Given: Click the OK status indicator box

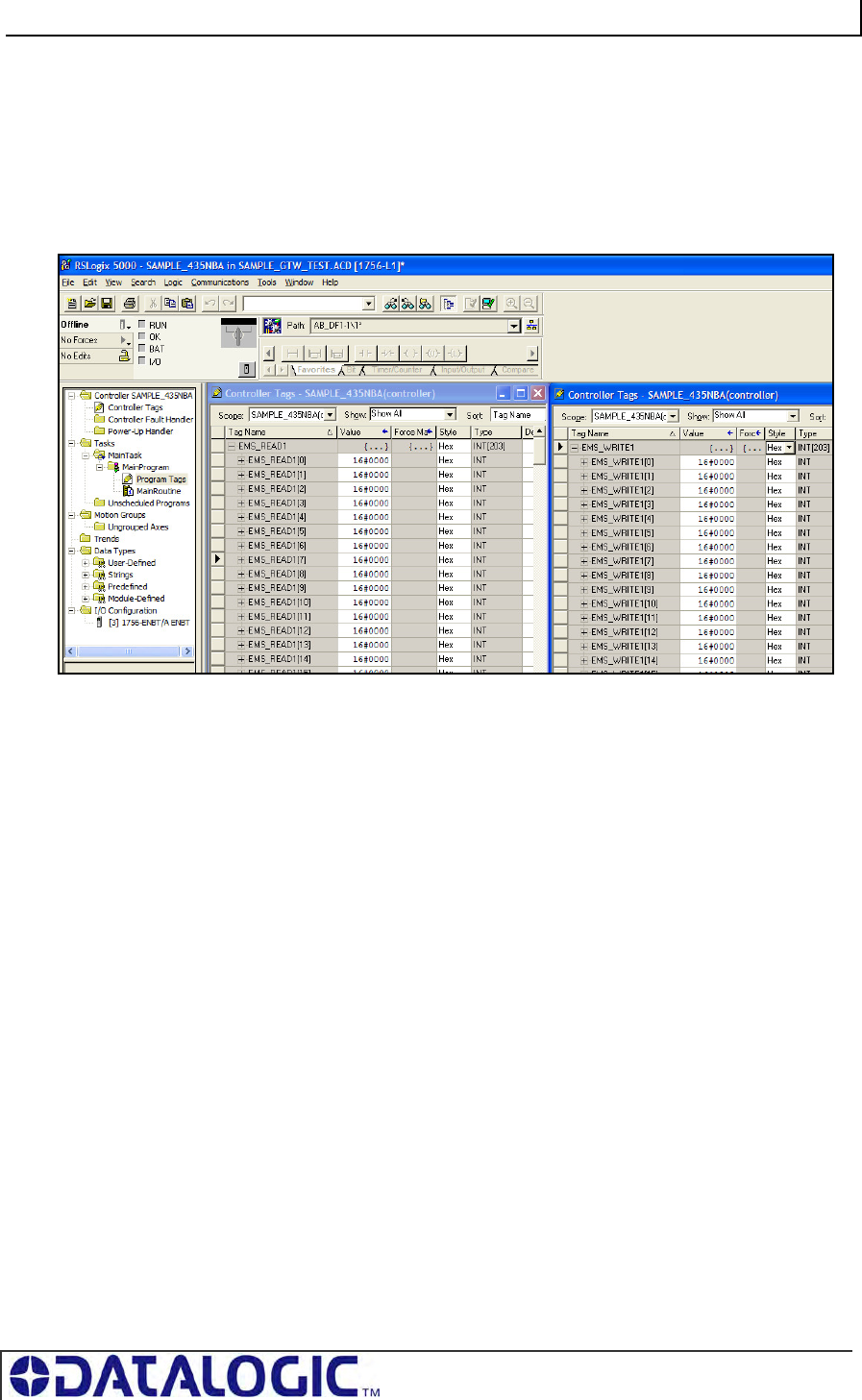Looking at the screenshot, I should pyautogui.click(x=141, y=336).
